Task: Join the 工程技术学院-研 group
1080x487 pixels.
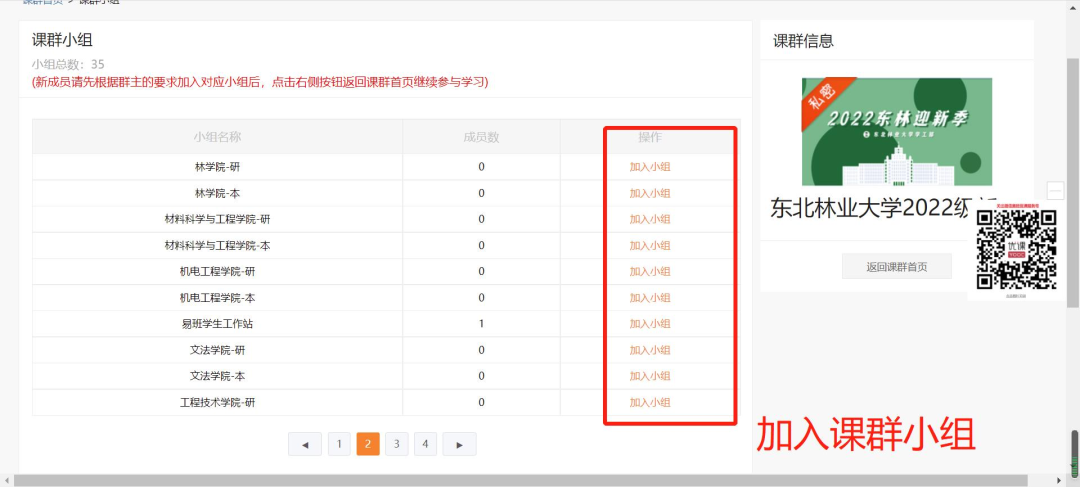Action: pyautogui.click(x=650, y=402)
